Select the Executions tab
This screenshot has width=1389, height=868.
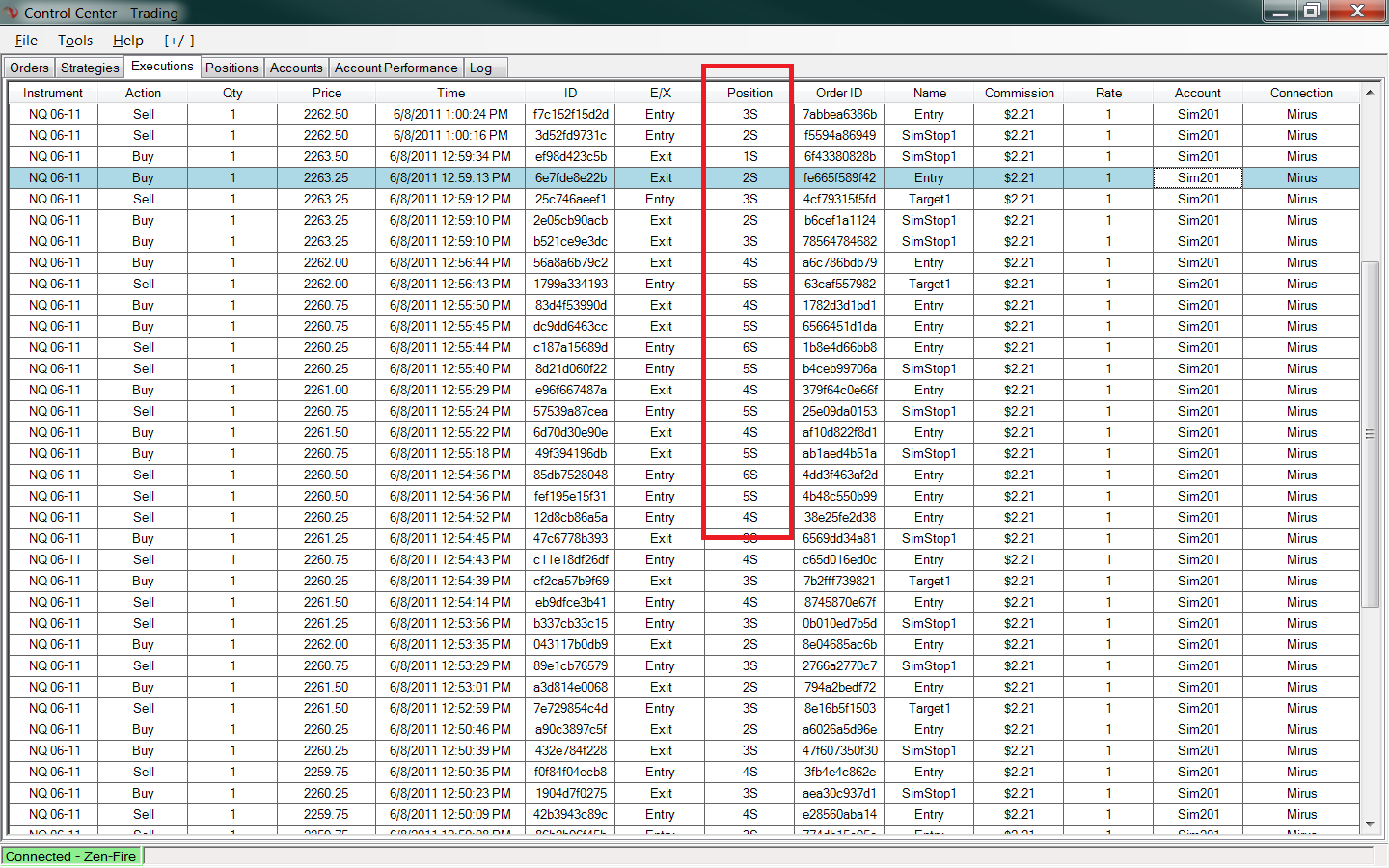coord(162,67)
